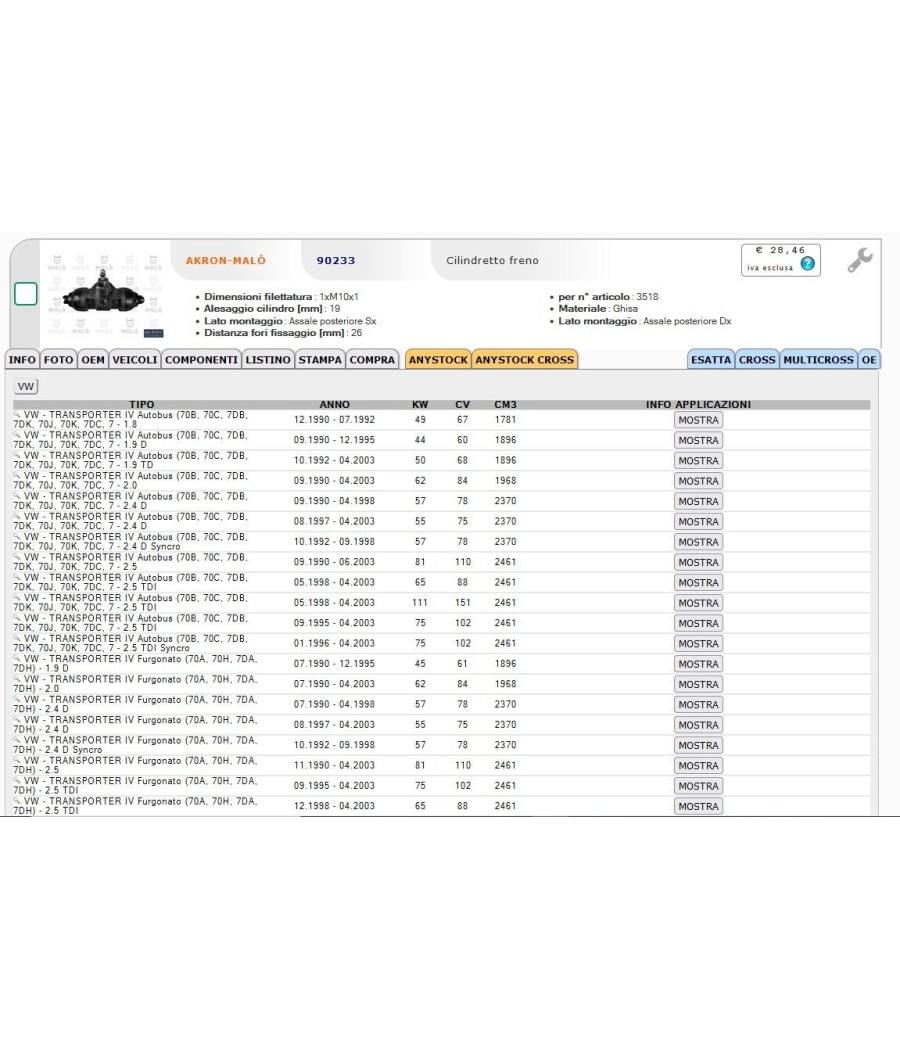Click magnifier icon on Autobus 2.4 D Syncro row
This screenshot has width=900, height=1050.
[17, 537]
